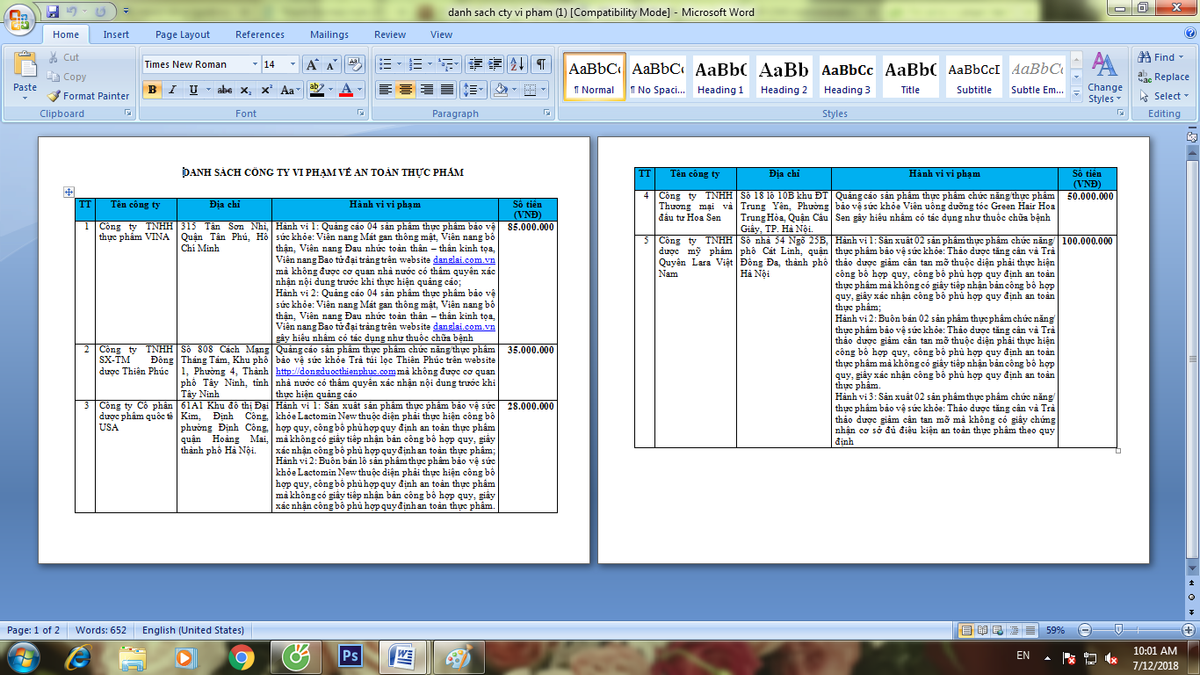Toggle Bold formatting off

click(x=153, y=89)
